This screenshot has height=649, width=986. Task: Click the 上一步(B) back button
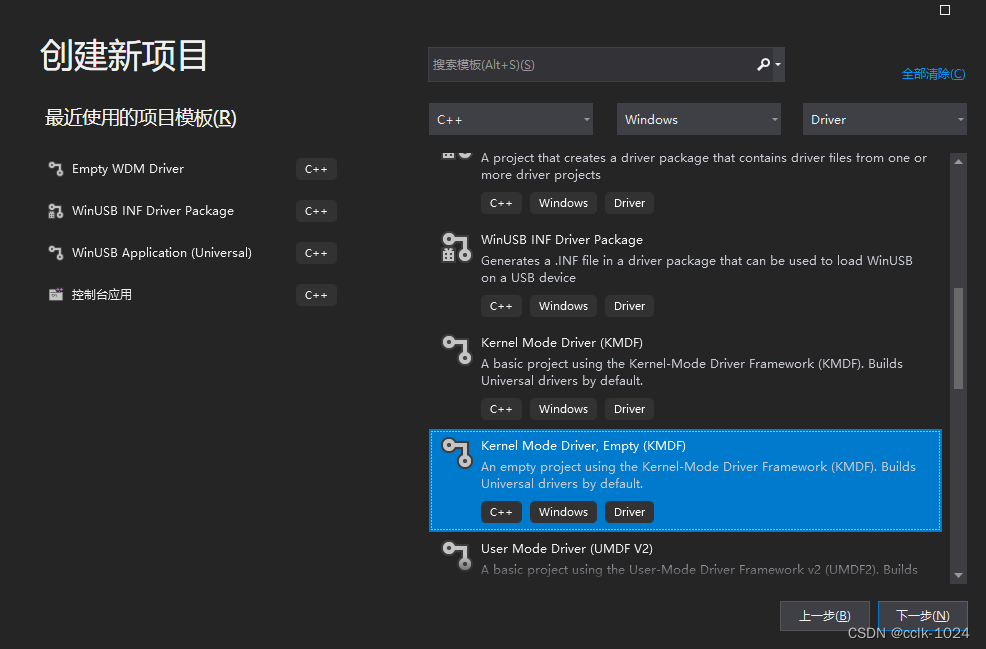tap(824, 615)
